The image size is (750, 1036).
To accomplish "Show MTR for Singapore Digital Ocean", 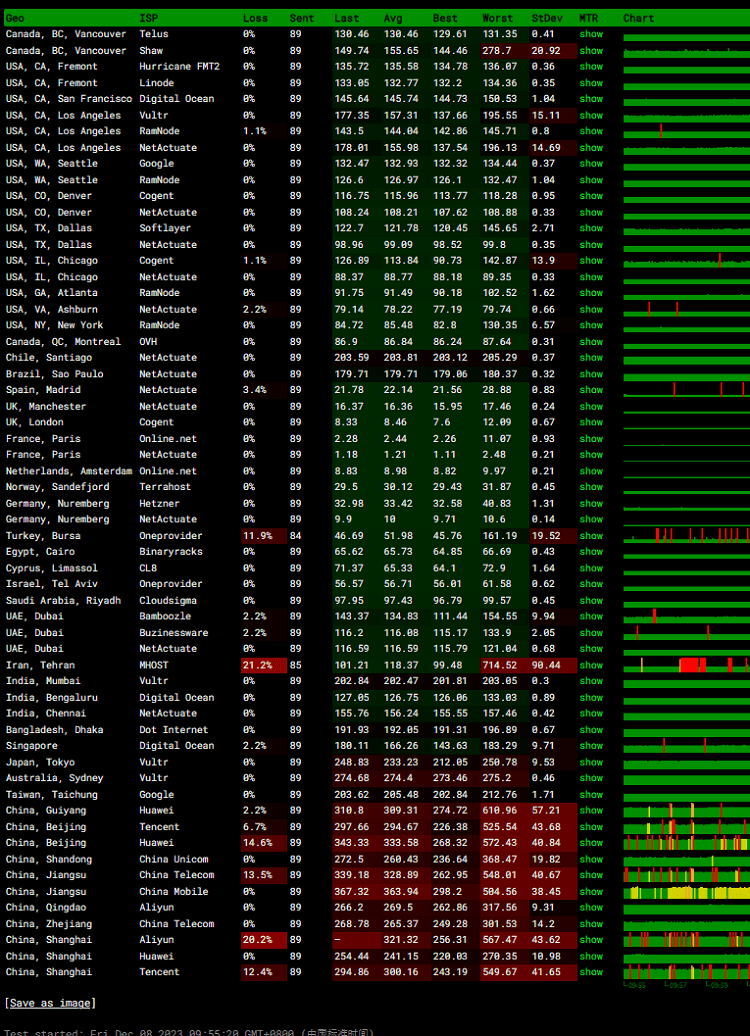I will (591, 745).
